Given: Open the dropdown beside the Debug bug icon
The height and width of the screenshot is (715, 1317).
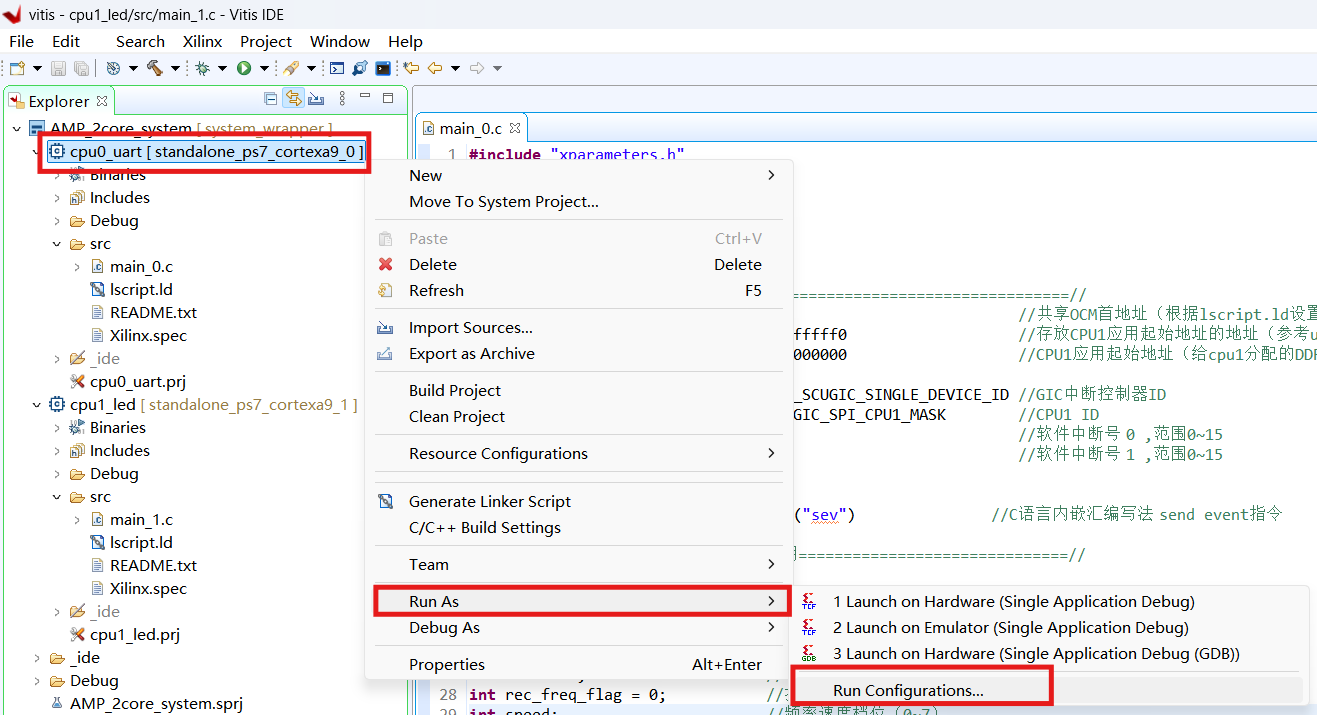Looking at the screenshot, I should tap(222, 69).
